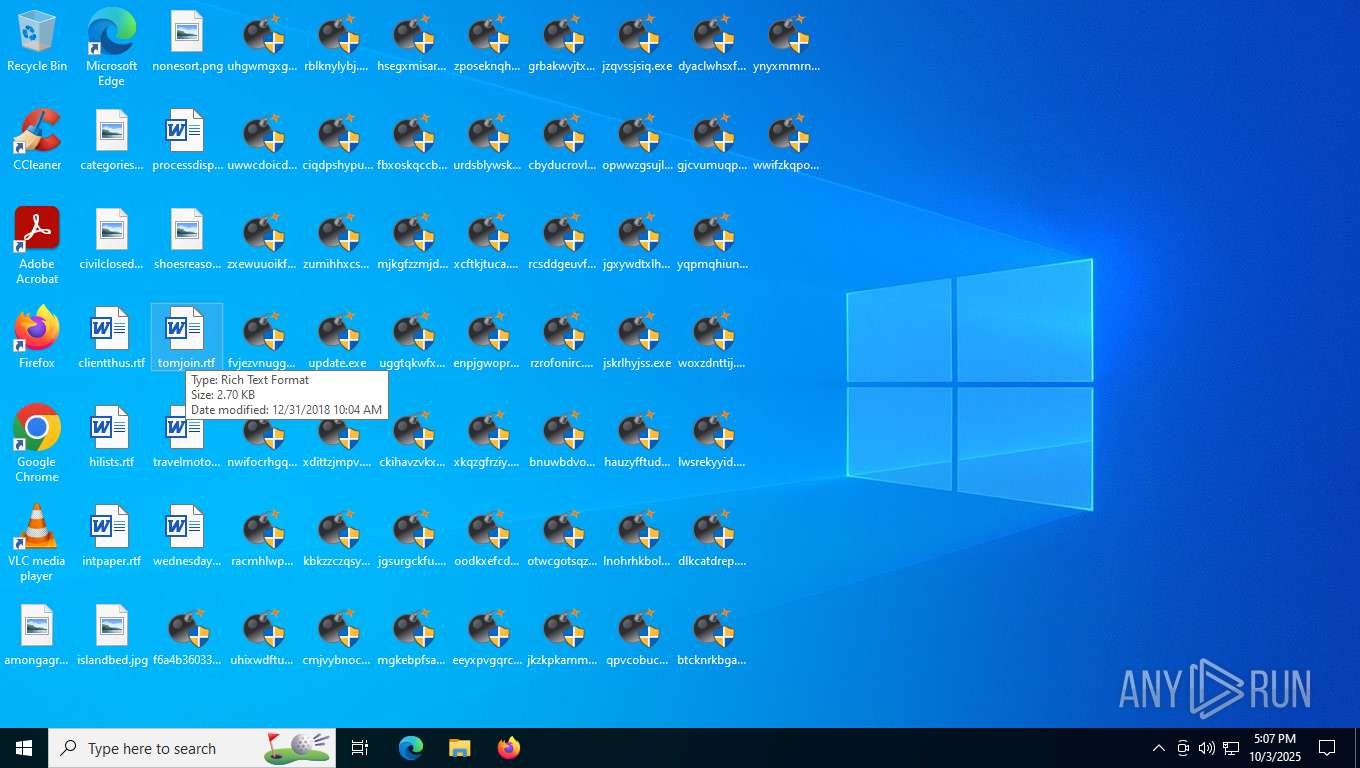Image resolution: width=1360 pixels, height=768 pixels.
Task: Select the nonesort.png file icon
Action: pos(187,42)
